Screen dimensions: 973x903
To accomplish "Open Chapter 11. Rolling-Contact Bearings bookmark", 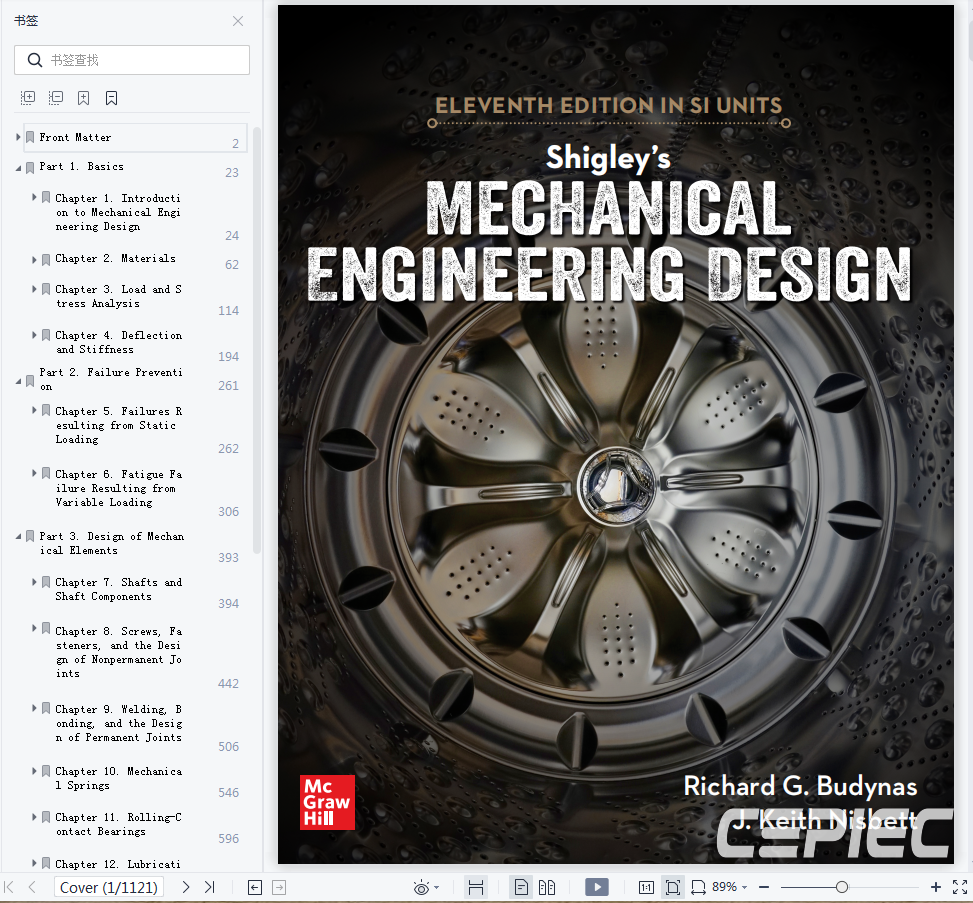I will [x=119, y=824].
